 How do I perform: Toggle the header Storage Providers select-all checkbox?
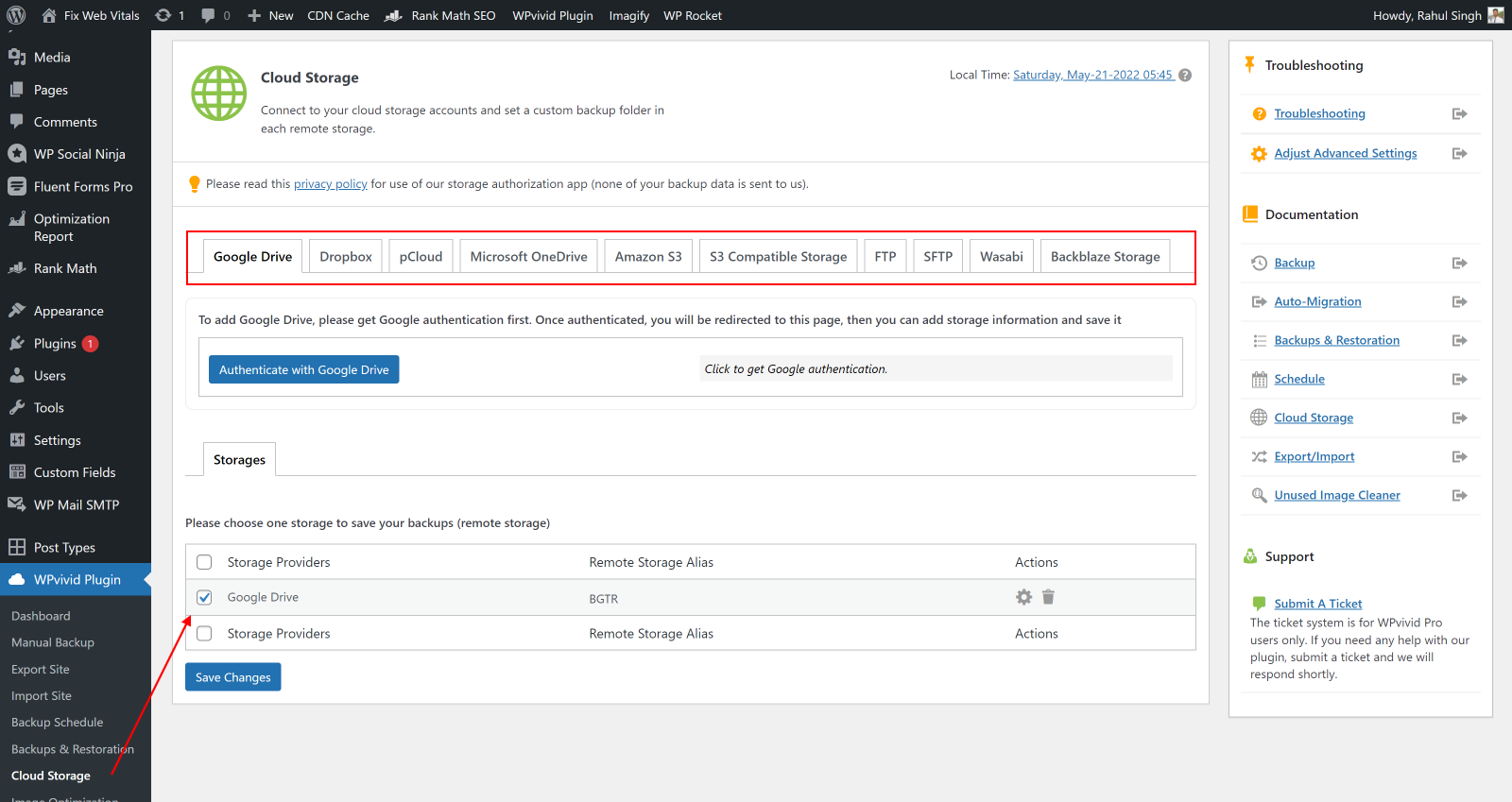coord(204,562)
